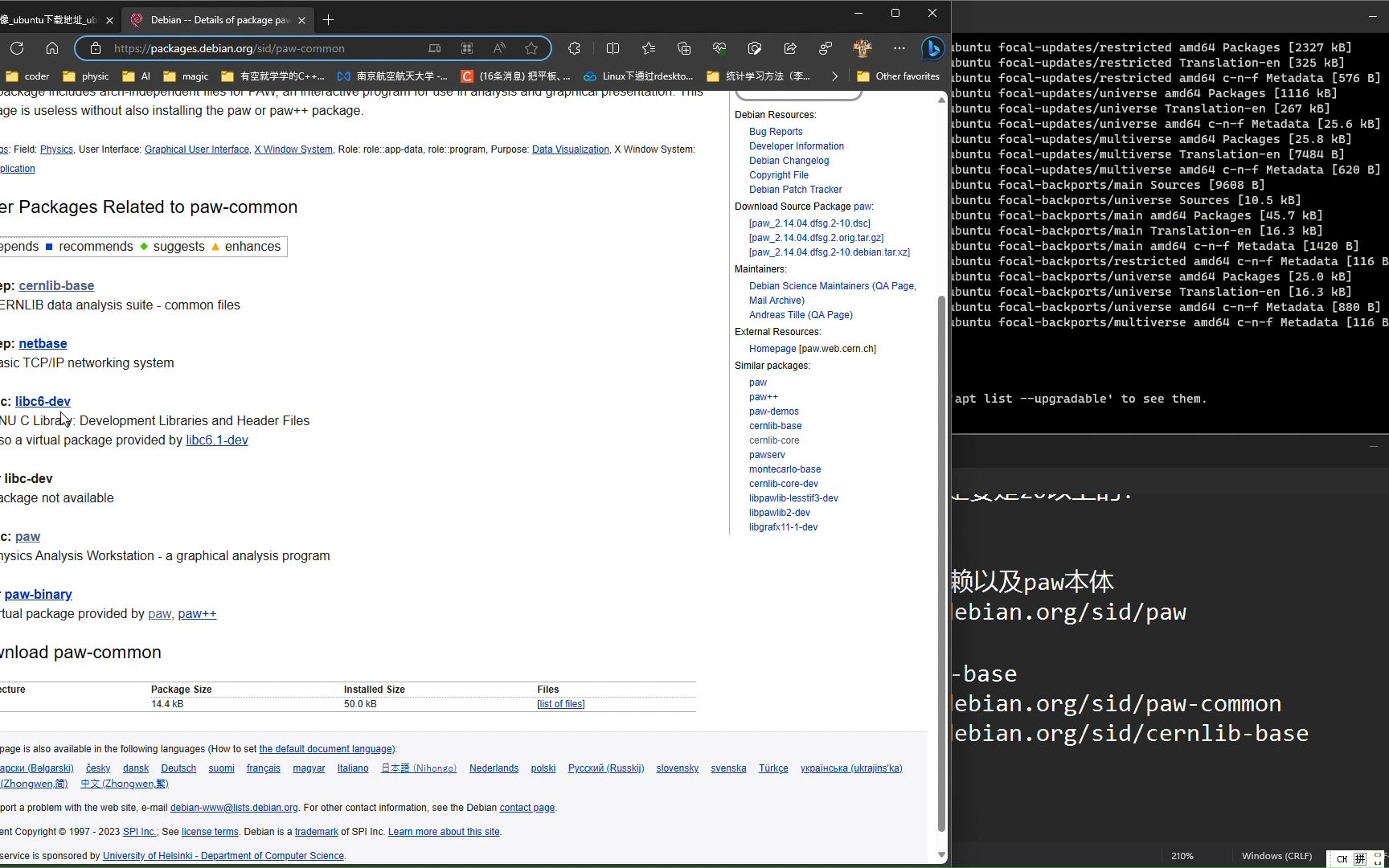Open a new browser tab with plus button
Image resolution: width=1389 pixels, height=868 pixels.
click(328, 20)
